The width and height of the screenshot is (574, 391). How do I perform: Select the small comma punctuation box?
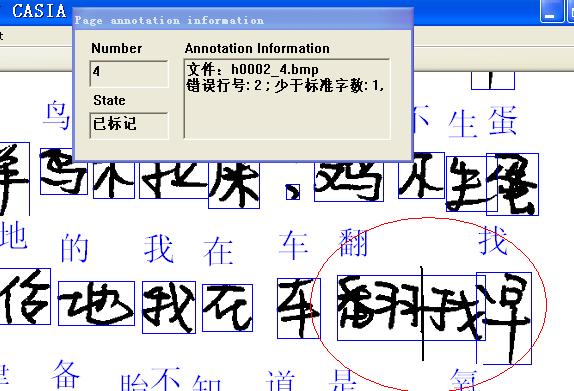coord(293,192)
